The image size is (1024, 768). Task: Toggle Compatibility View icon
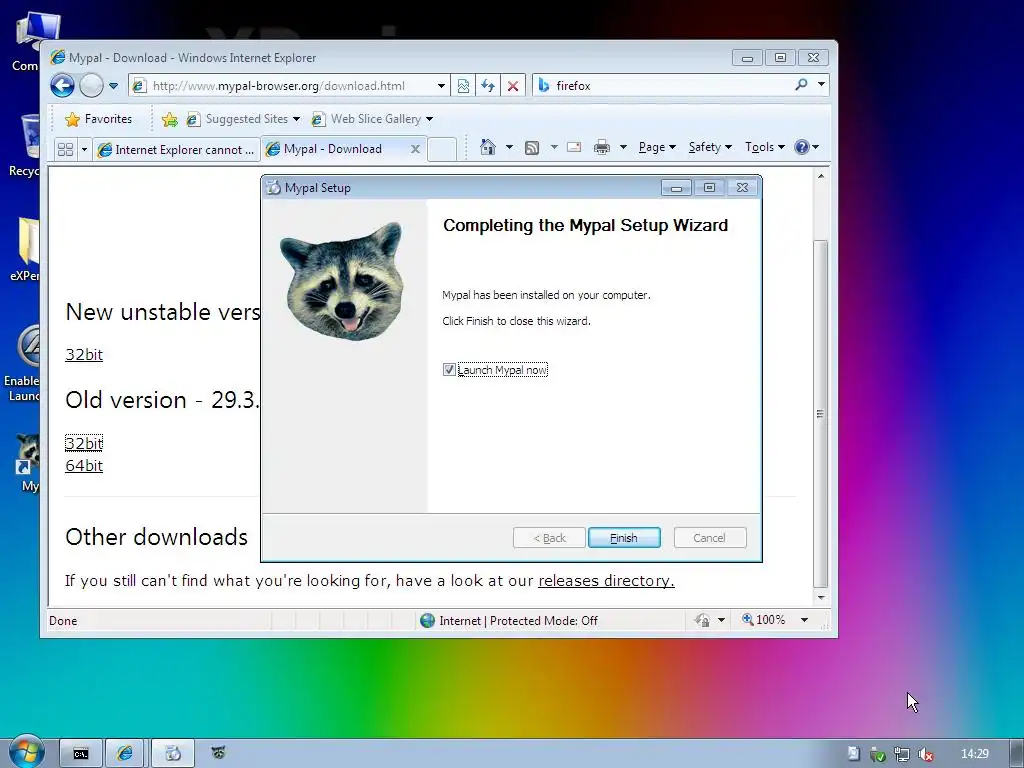463,86
